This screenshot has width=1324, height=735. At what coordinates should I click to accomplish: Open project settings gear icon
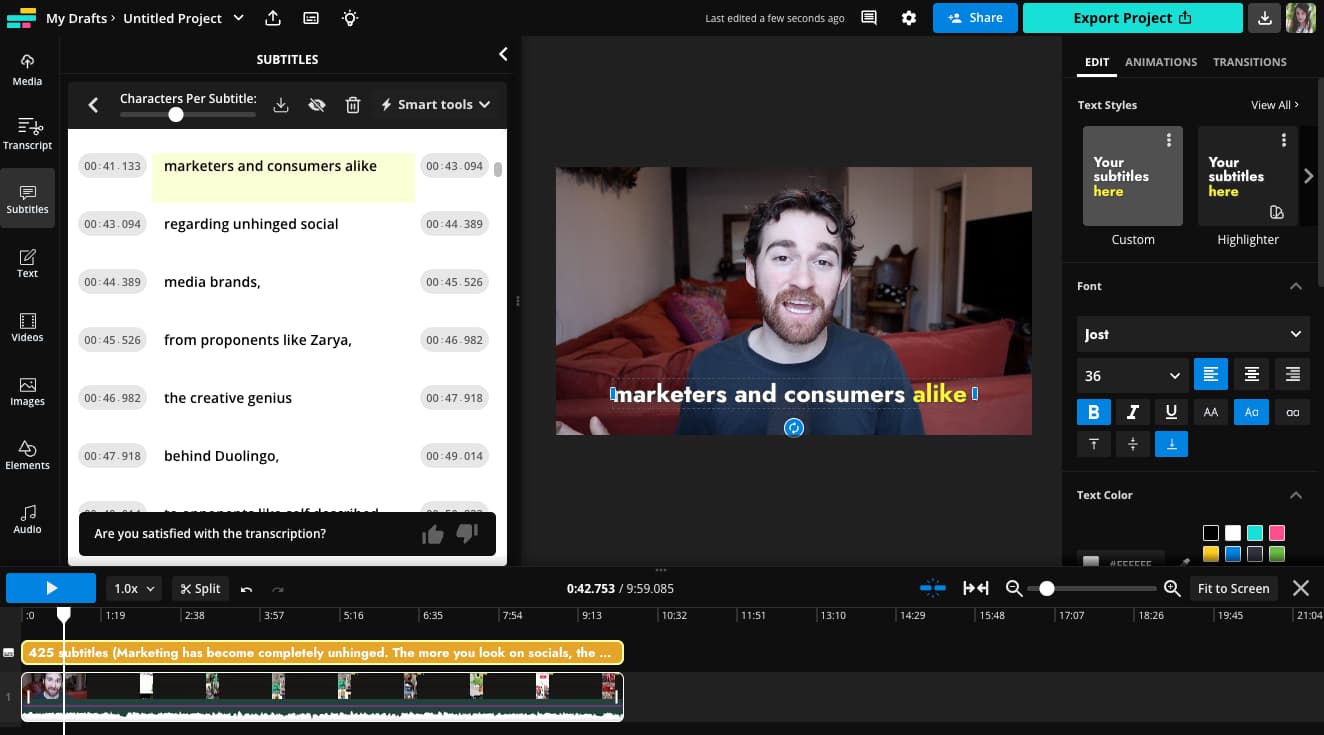click(x=908, y=18)
